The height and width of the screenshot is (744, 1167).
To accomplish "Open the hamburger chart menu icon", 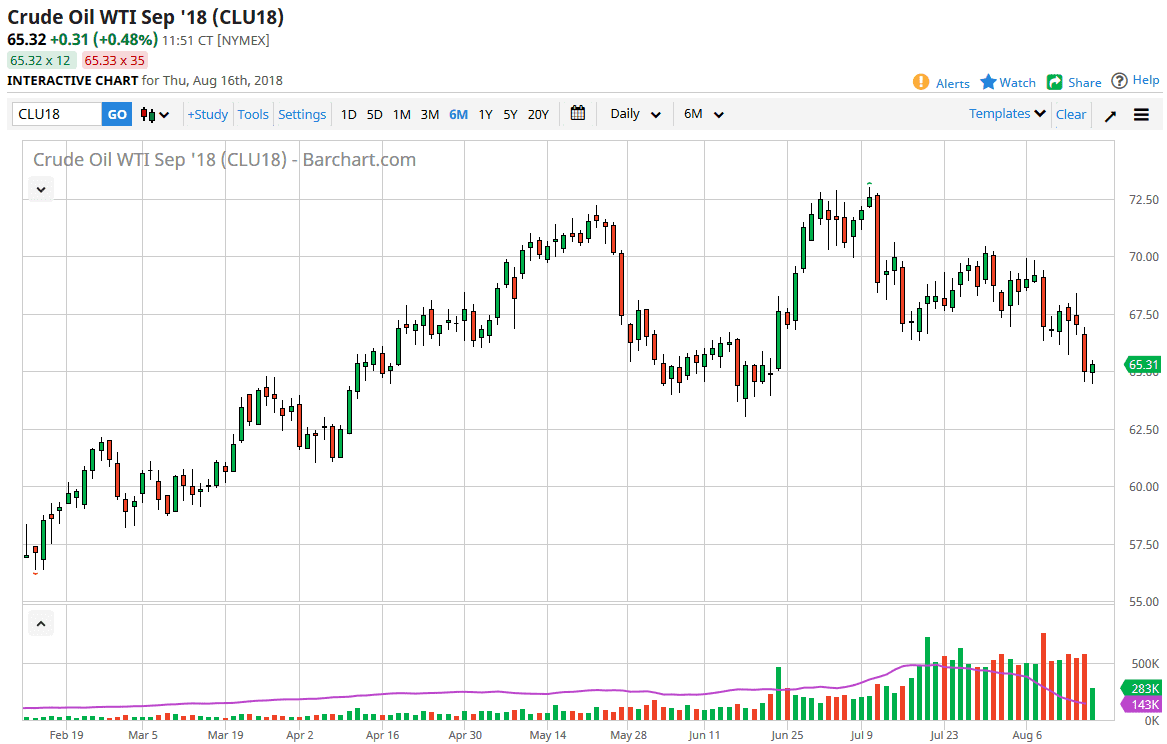I will pyautogui.click(x=1141, y=114).
